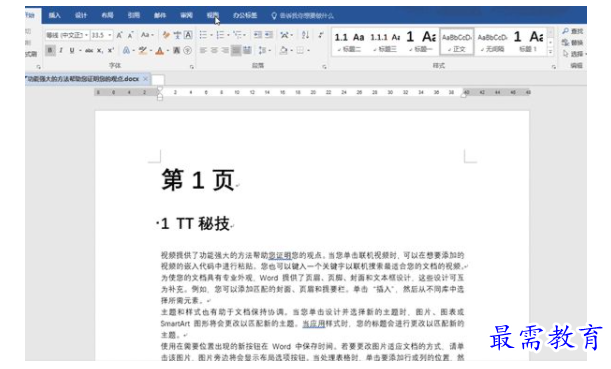Open the 视图 ribbon tab
This screenshot has width=611, height=369.
click(213, 16)
